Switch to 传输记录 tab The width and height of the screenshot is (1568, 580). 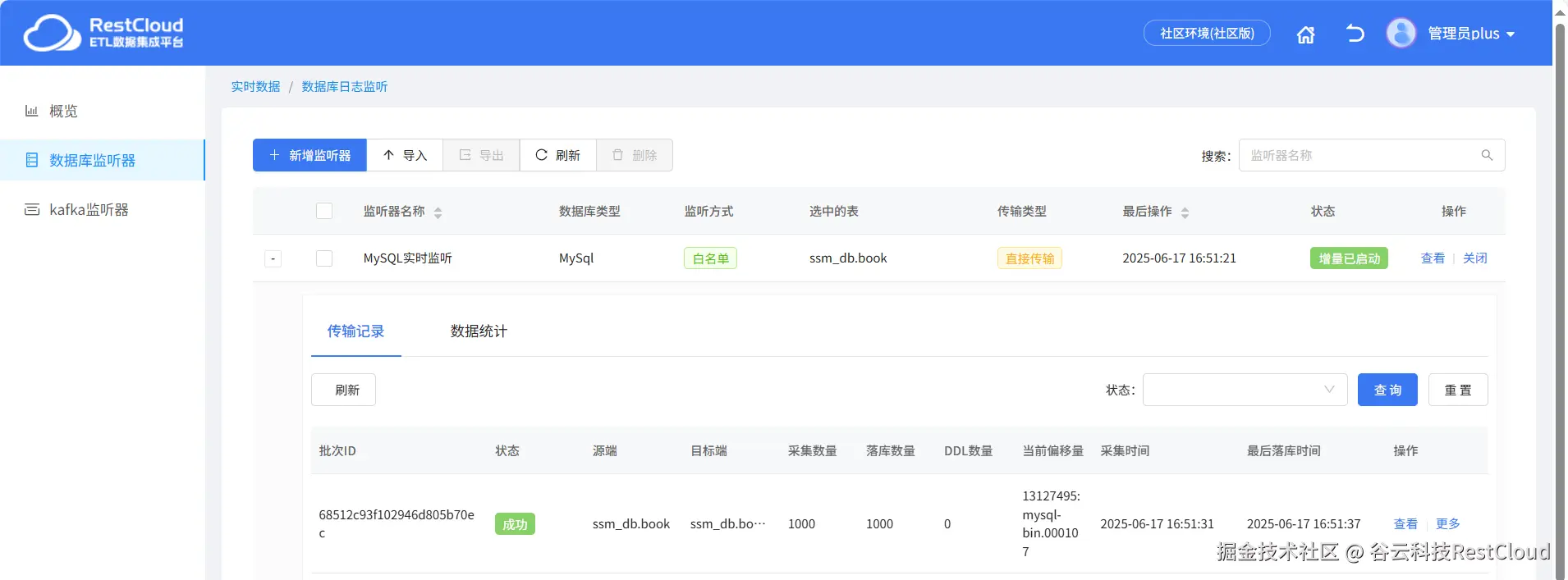pos(355,331)
